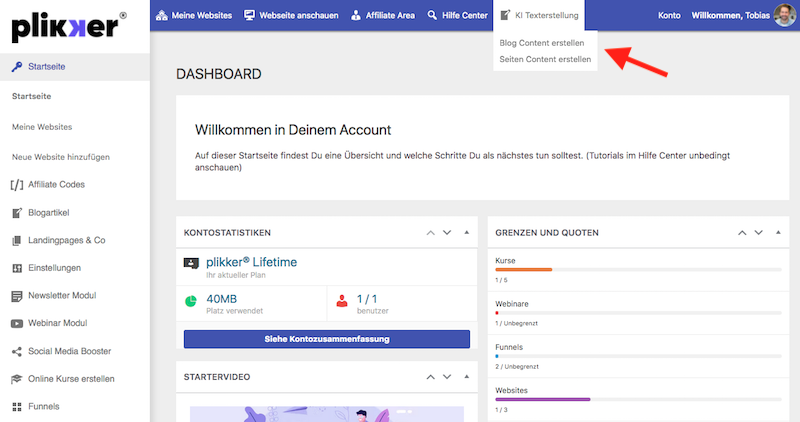The image size is (800, 422).
Task: Open Webseite anschauen in the top navigation
Action: (291, 15)
